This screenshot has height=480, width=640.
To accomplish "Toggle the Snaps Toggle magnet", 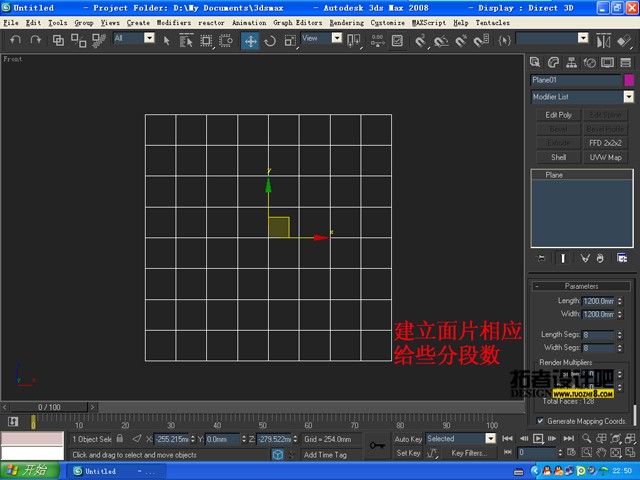I will (x=420, y=40).
